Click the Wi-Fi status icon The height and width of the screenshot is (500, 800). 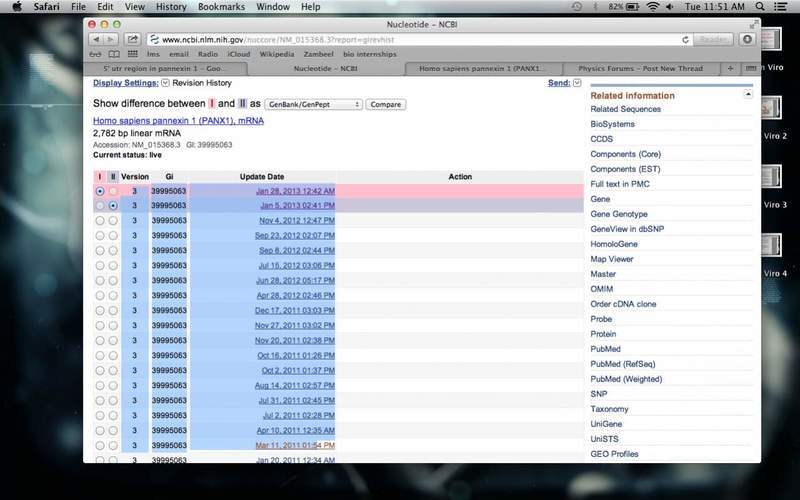[x=653, y=7]
